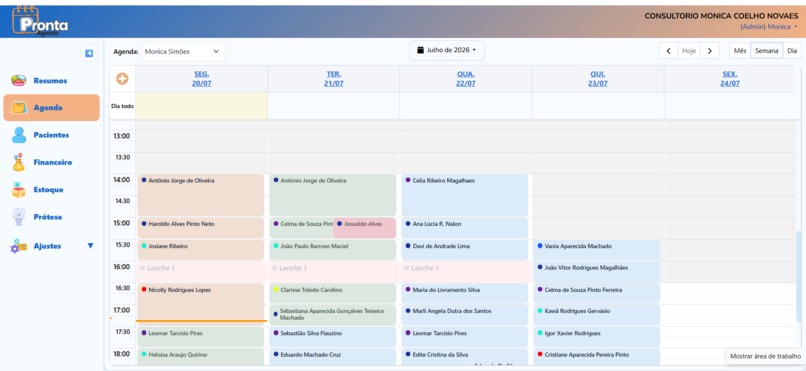Screen dimensions: 806x371
Task: Switch calendar to Dia view
Action: 792,51
